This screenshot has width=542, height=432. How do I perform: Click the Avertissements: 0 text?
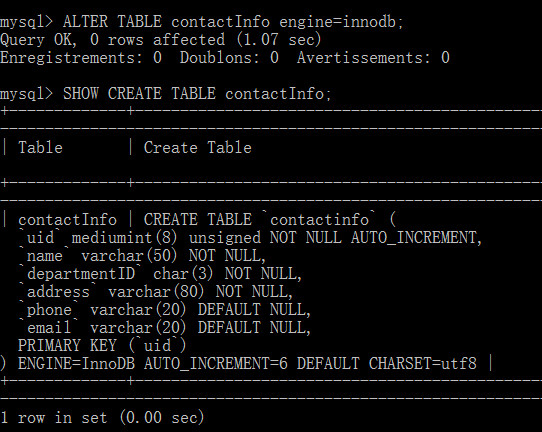tap(373, 58)
